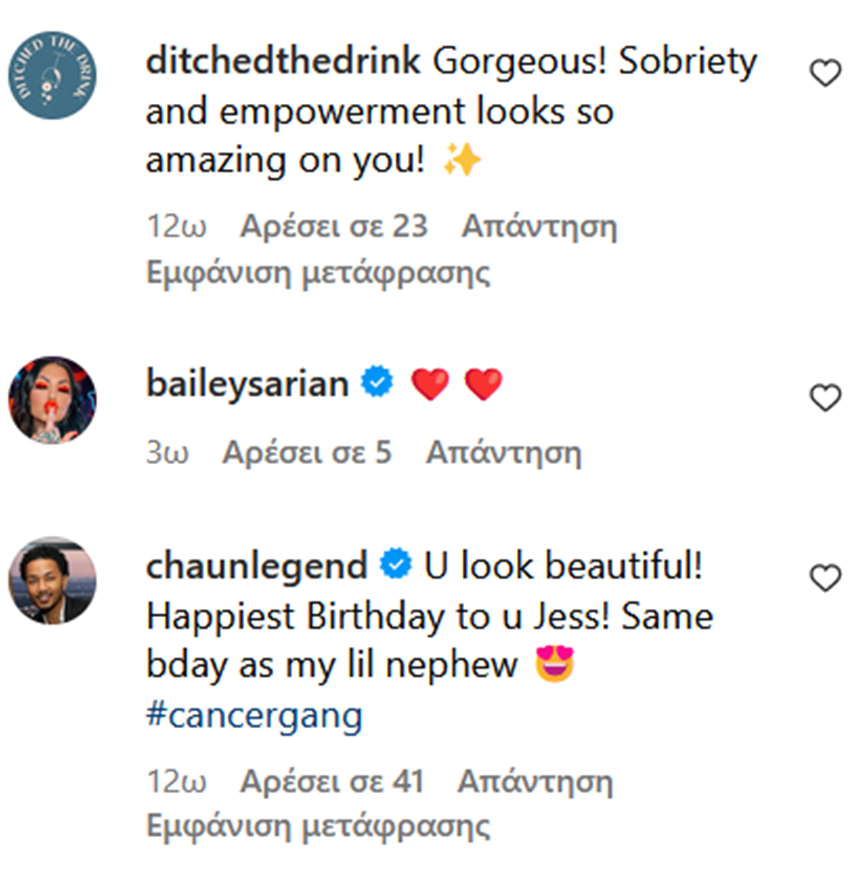
Task: Open ditchedthedrink profile picture
Action: 52,76
